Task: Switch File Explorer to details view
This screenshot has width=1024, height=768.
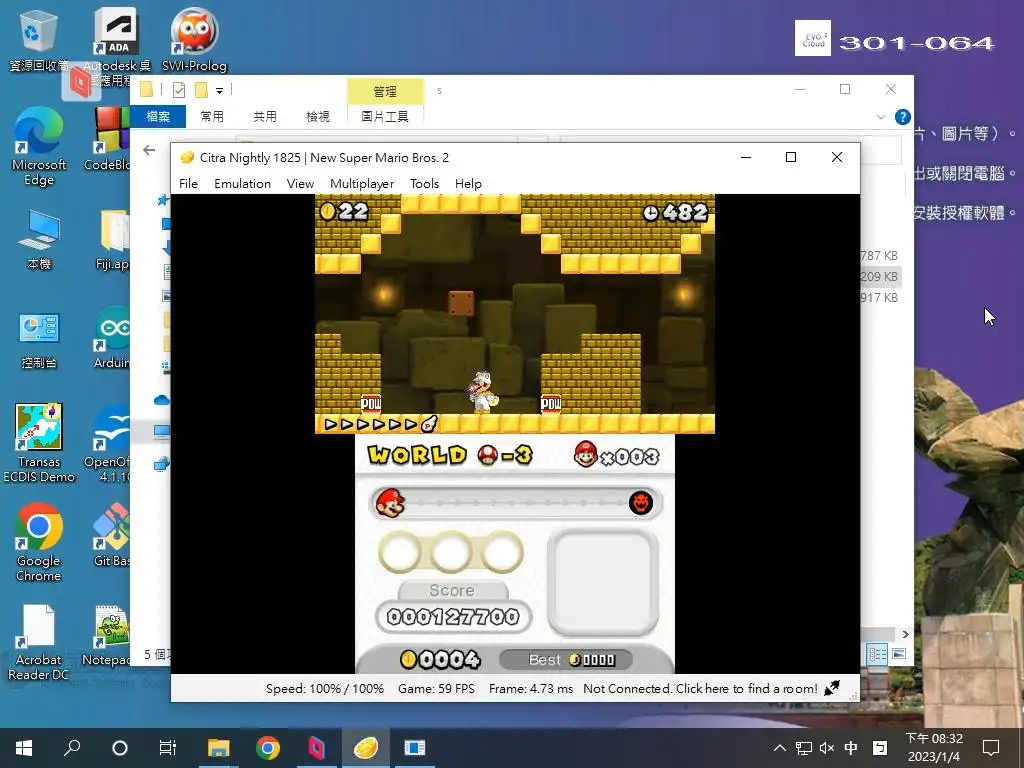Action: [878, 654]
